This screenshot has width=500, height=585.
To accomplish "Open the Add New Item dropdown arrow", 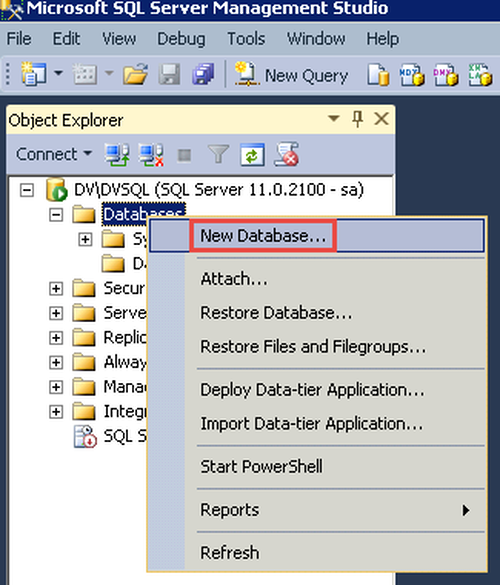I will click(109, 73).
